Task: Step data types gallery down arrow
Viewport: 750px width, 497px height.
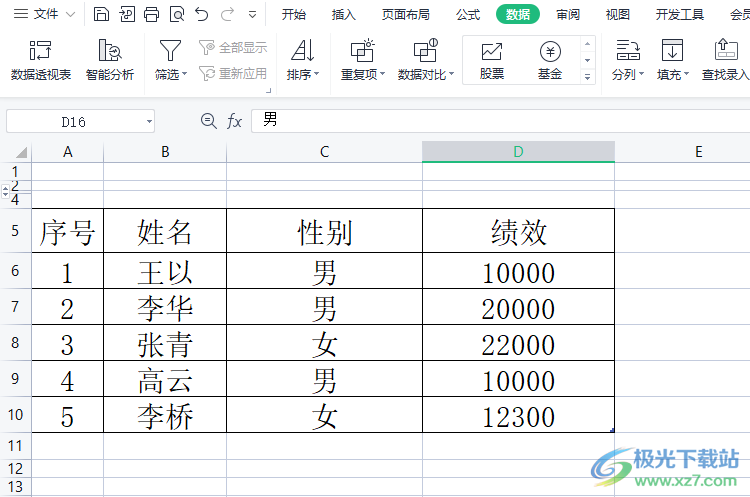Action: [x=587, y=60]
